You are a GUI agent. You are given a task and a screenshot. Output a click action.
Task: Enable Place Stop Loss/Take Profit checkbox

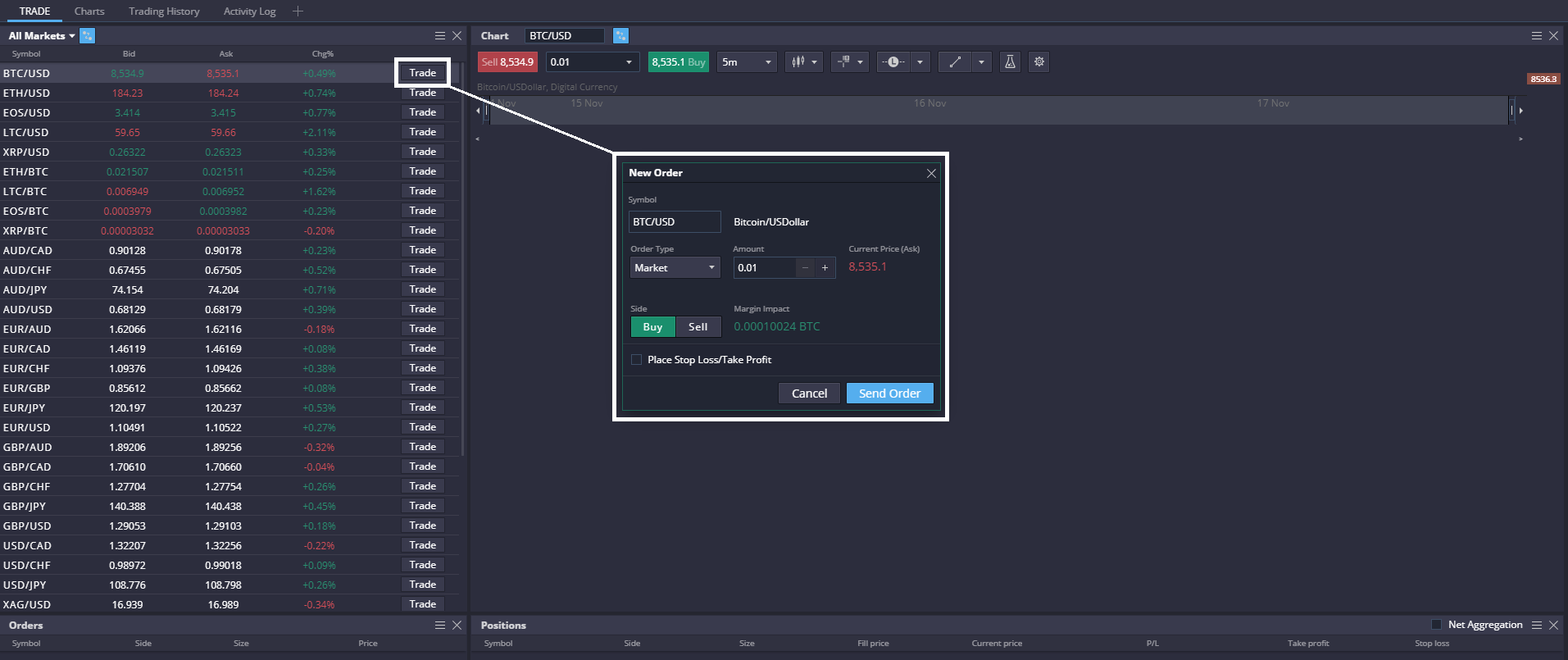636,360
